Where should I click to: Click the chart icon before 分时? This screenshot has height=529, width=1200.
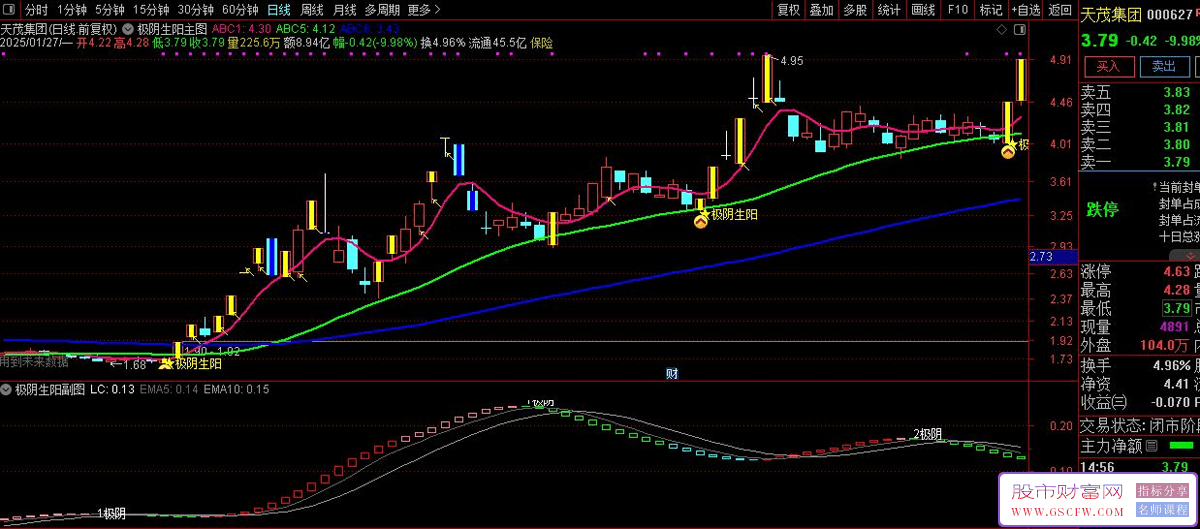[11, 10]
